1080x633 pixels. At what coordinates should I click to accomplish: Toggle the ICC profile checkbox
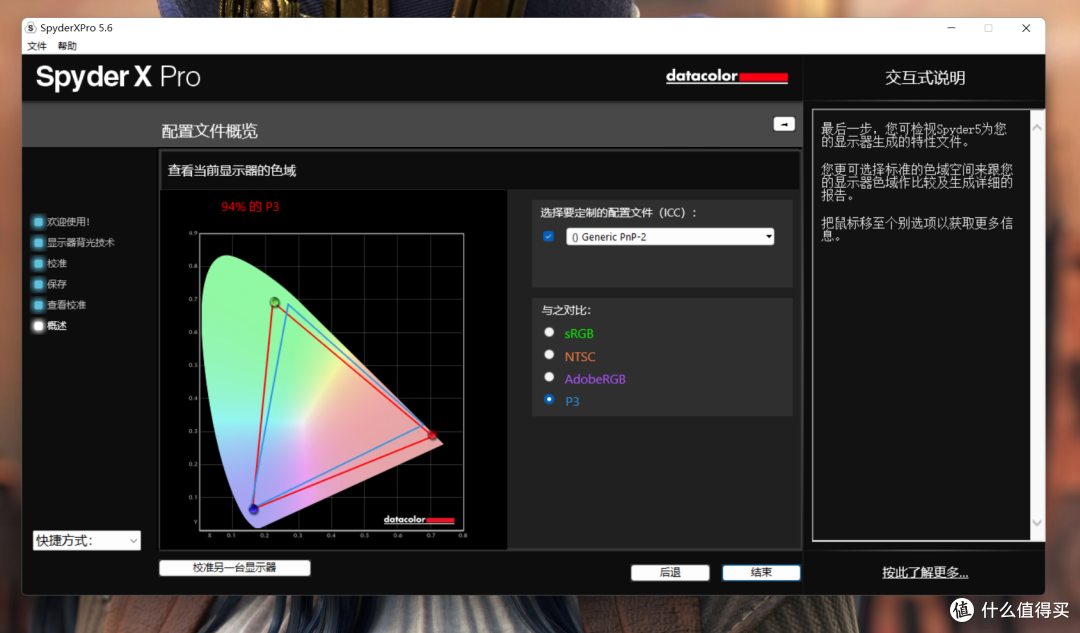pyautogui.click(x=548, y=236)
